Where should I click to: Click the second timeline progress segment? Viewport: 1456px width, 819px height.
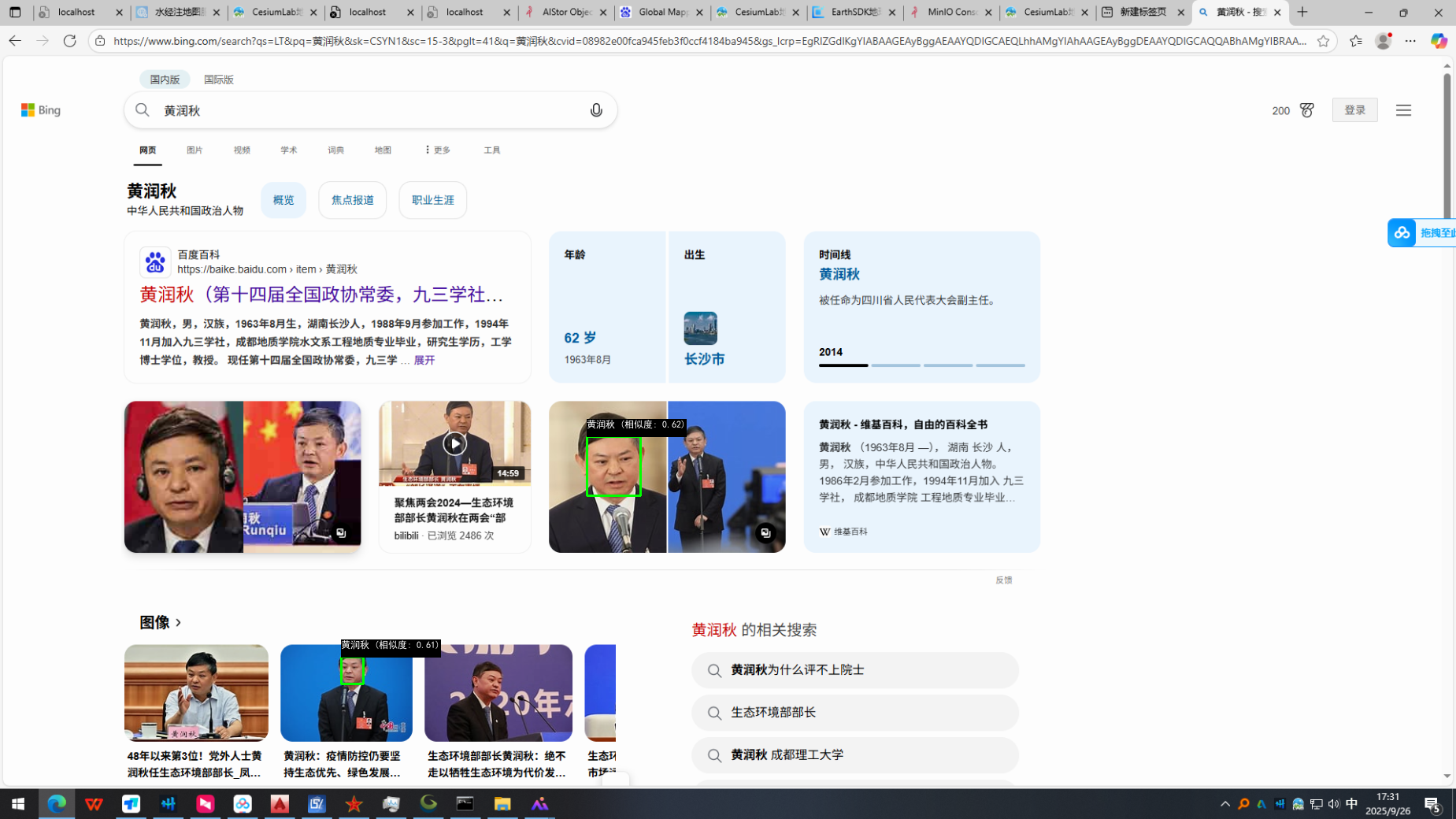tap(895, 365)
